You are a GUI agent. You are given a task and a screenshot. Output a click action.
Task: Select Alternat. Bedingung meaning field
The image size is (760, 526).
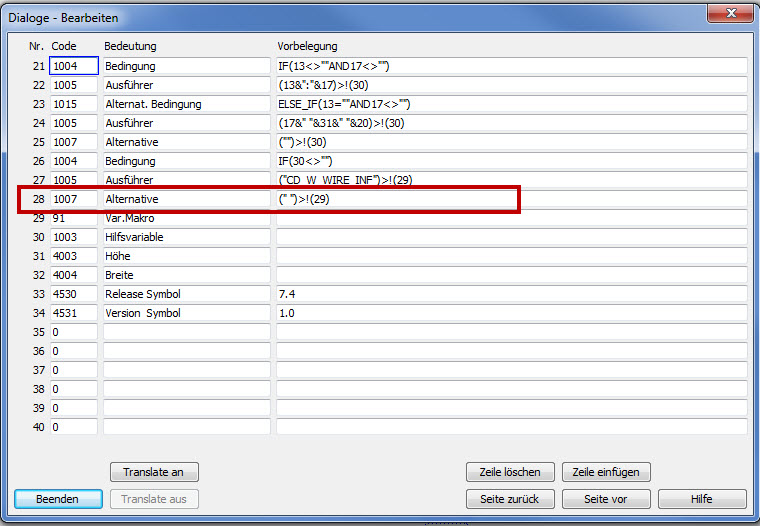(x=187, y=104)
